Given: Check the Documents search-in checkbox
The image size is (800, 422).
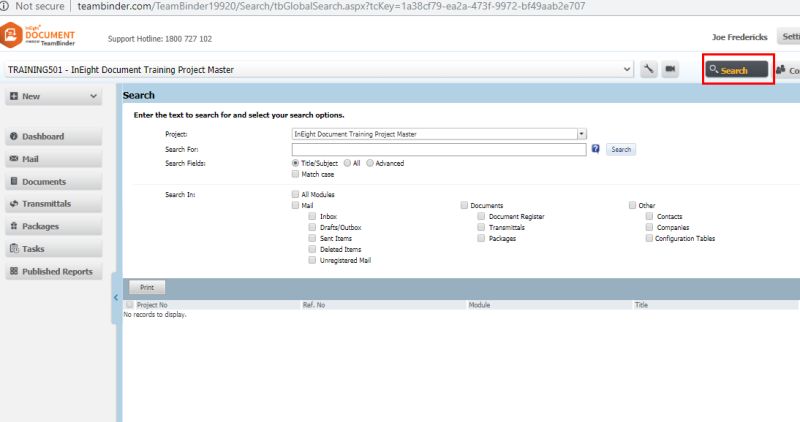Looking at the screenshot, I should point(464,205).
